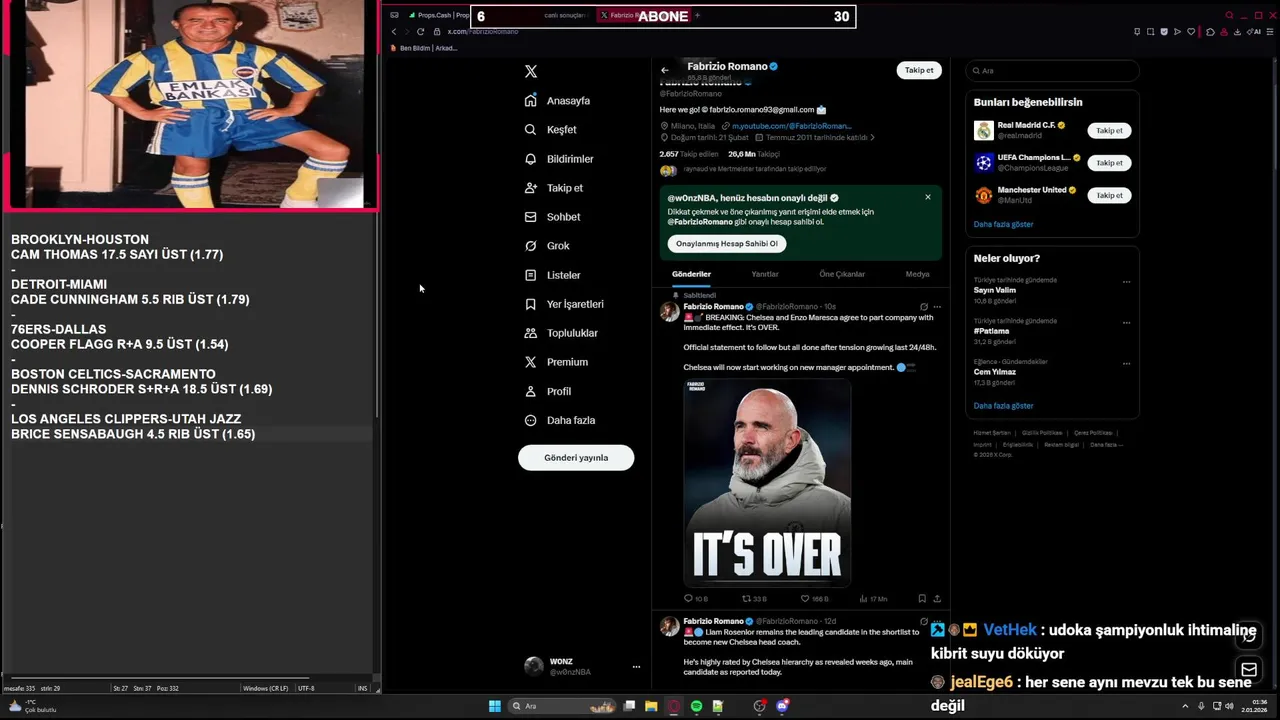
Task: Open options for Sayın Valim trend
Action: (1126, 282)
